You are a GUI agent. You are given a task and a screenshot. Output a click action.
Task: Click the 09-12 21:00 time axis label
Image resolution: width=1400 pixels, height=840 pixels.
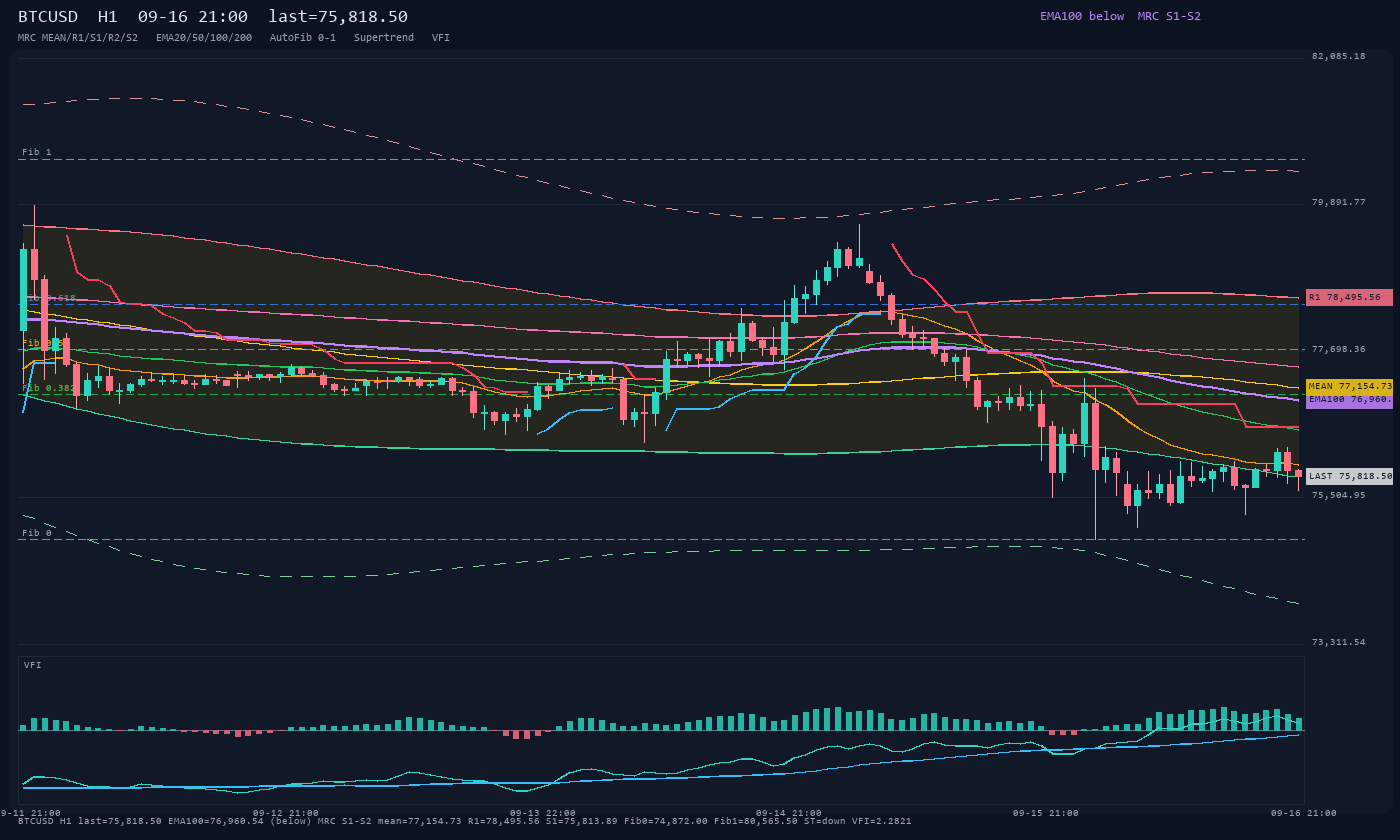tap(286, 813)
